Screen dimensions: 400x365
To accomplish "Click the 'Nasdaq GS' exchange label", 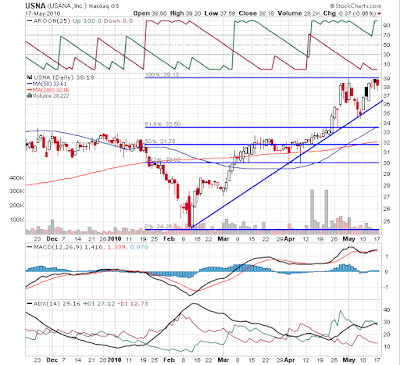I will 104,6.
